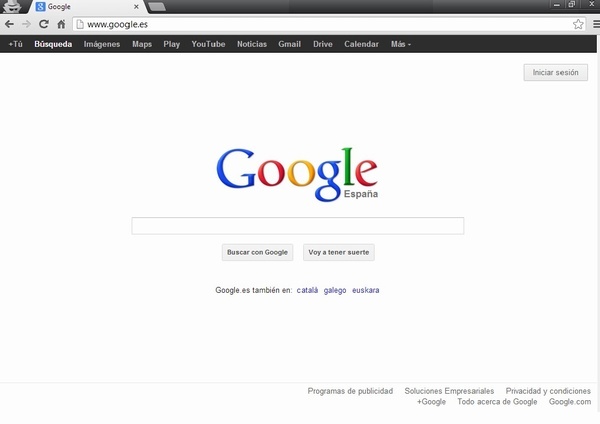Select Búsqueda in the navigation bar
Image resolution: width=600 pixels, height=424 pixels.
[53, 44]
